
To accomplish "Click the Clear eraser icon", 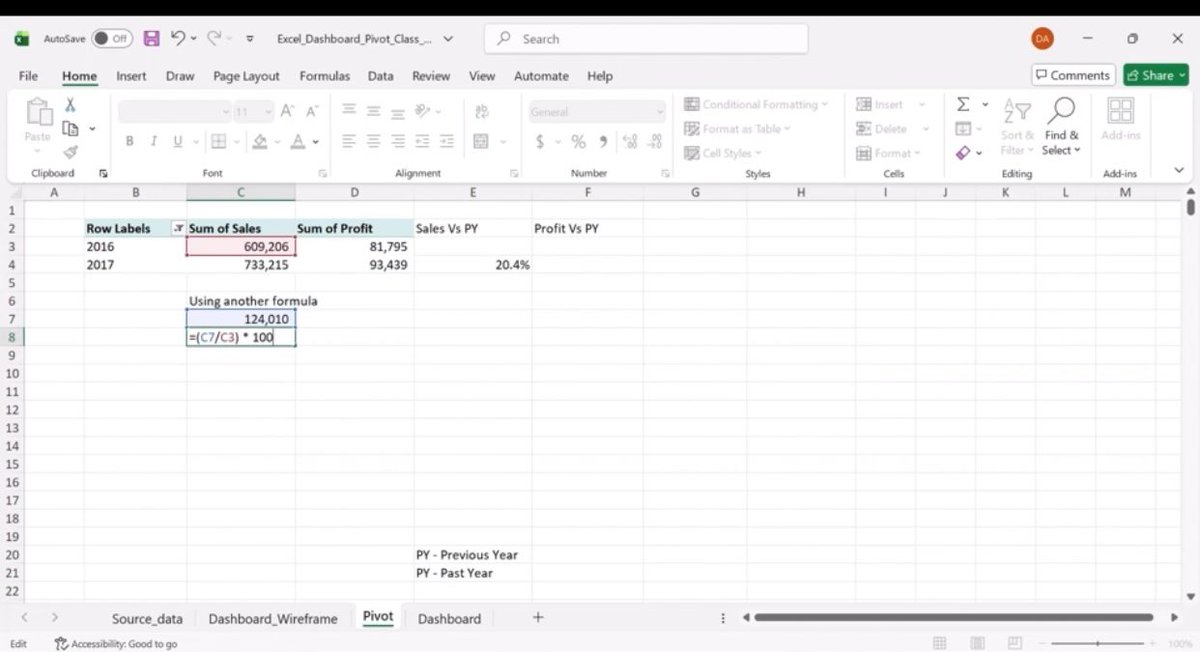I will pos(963,153).
